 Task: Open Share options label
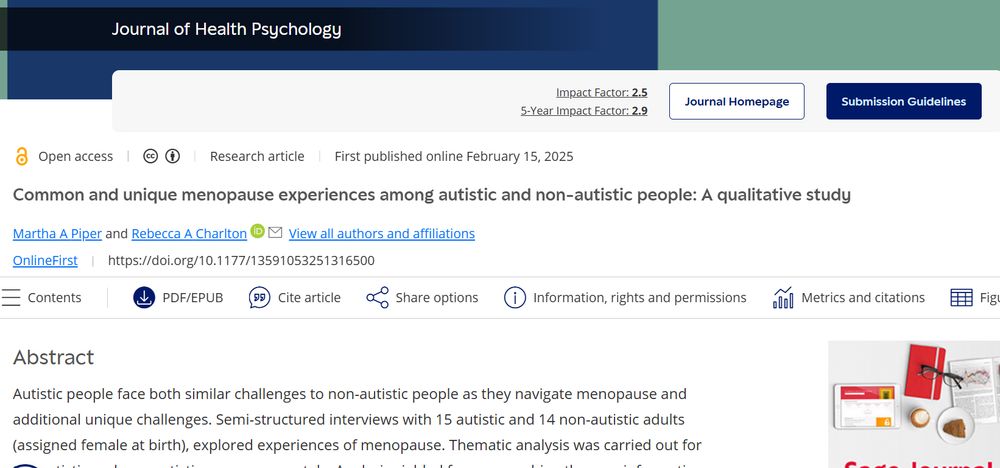437,298
